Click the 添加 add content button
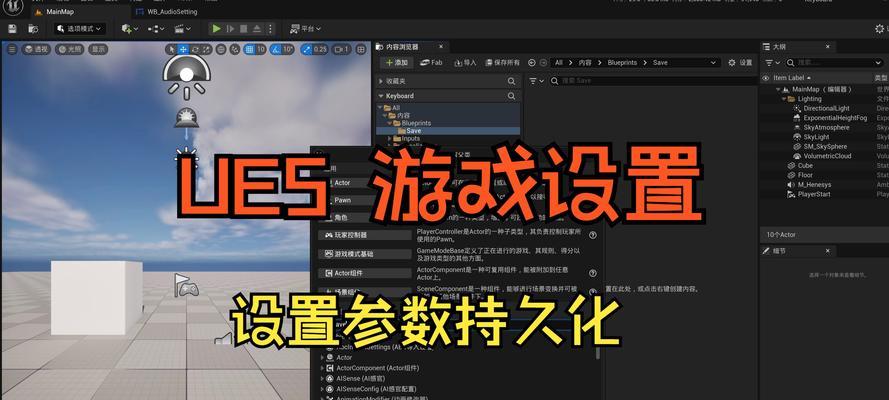889x400 pixels. click(x=396, y=63)
